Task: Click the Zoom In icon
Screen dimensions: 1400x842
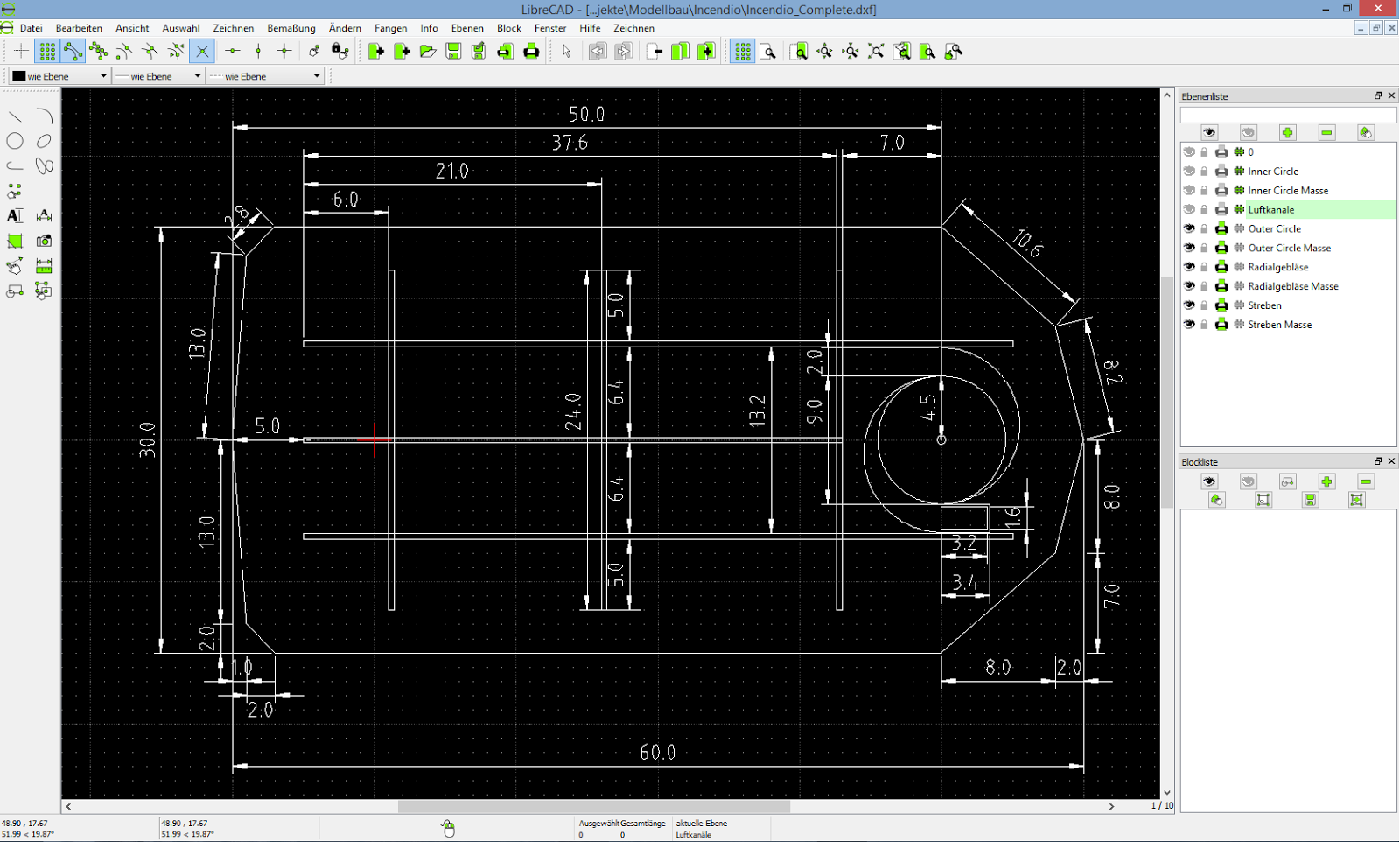Action: coord(824,52)
